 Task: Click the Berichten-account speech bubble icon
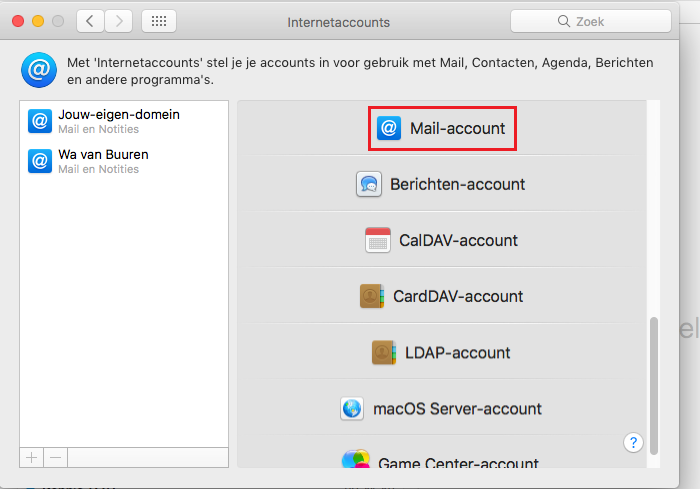pyautogui.click(x=369, y=184)
